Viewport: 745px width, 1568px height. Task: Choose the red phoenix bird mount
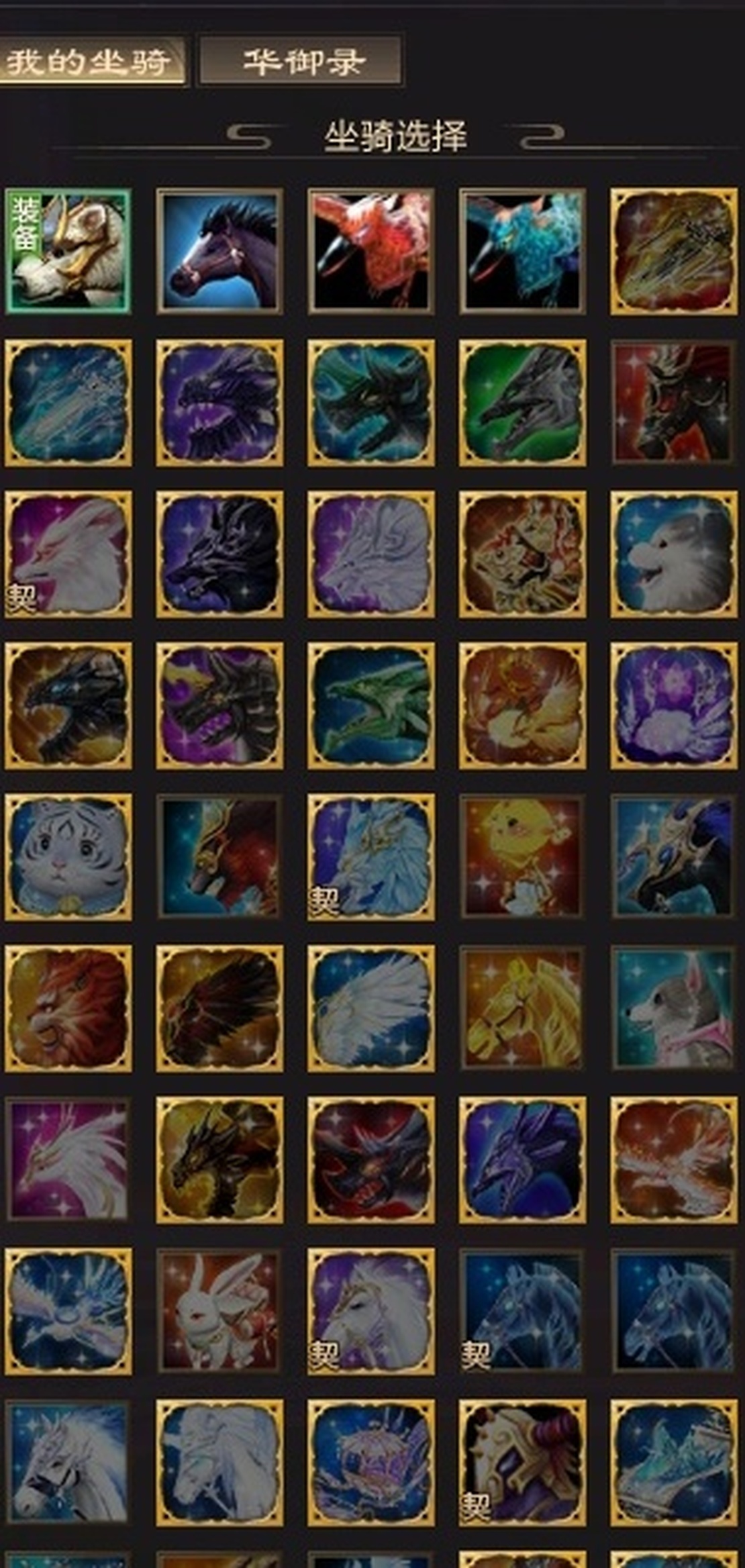[x=371, y=251]
